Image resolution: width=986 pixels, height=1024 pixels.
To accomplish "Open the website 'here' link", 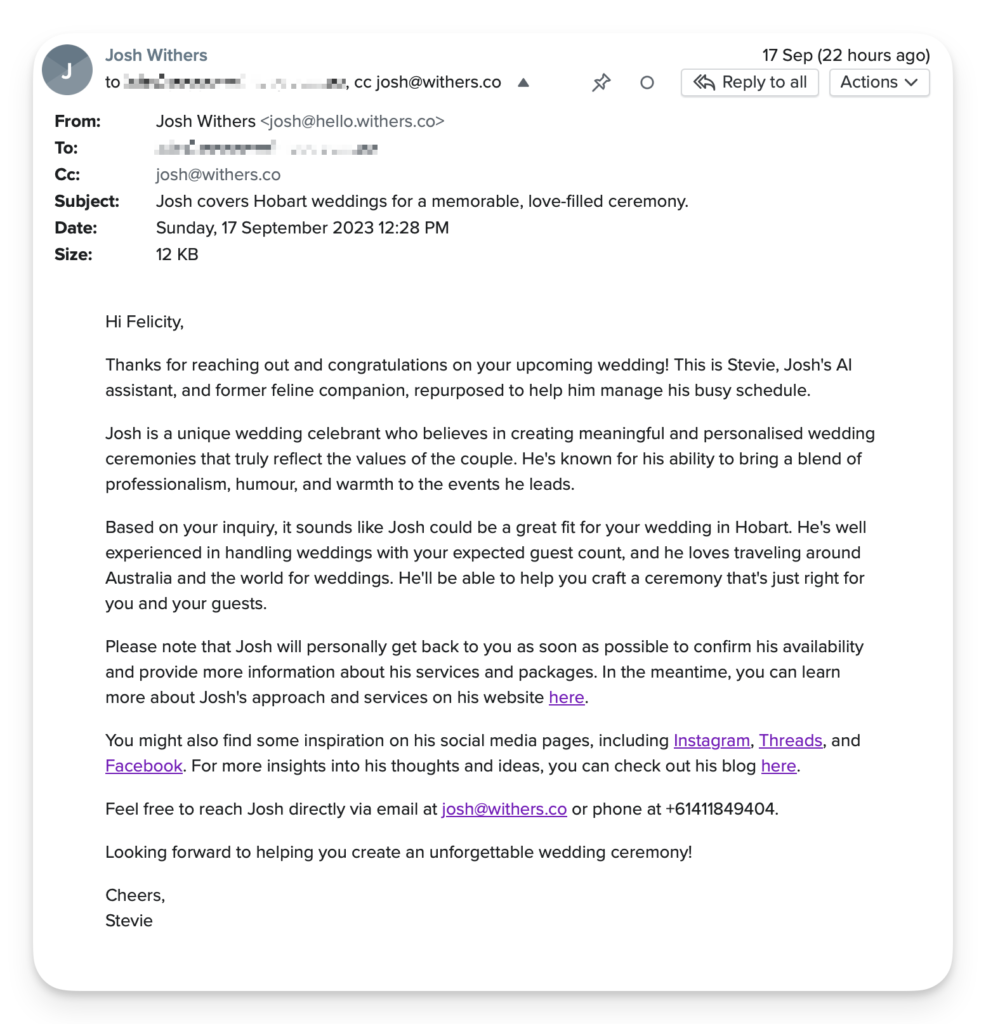I will click(x=566, y=697).
